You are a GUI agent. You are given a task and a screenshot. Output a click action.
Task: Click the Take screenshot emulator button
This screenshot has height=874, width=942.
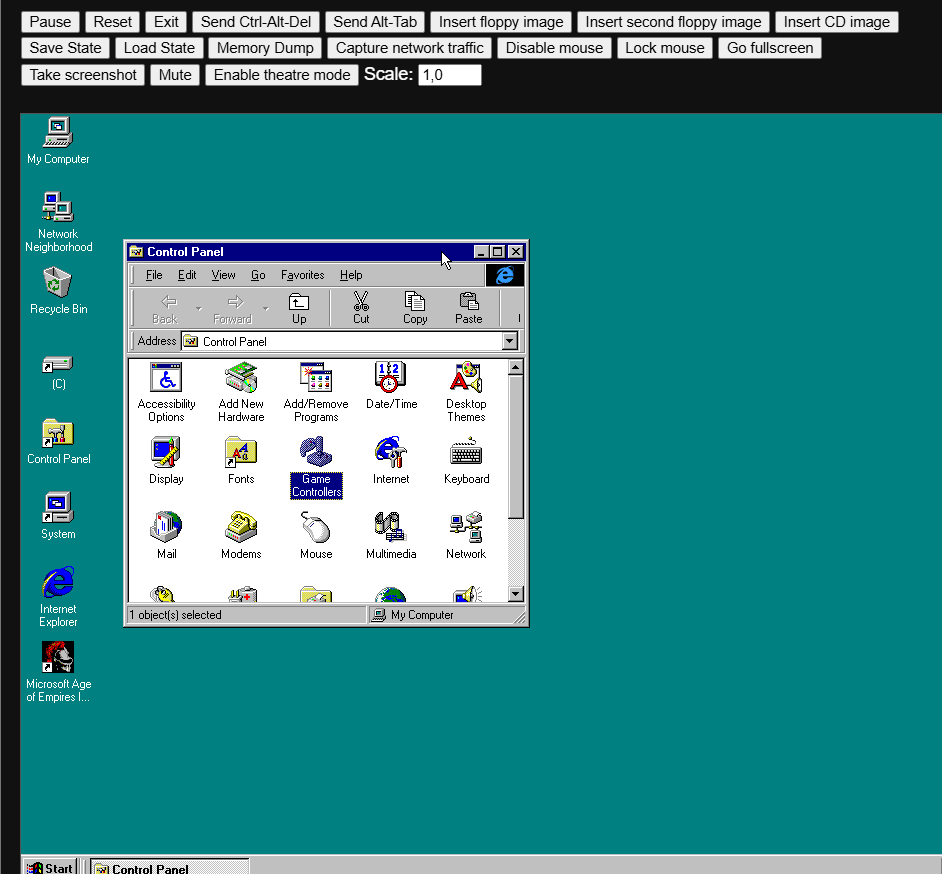point(82,74)
